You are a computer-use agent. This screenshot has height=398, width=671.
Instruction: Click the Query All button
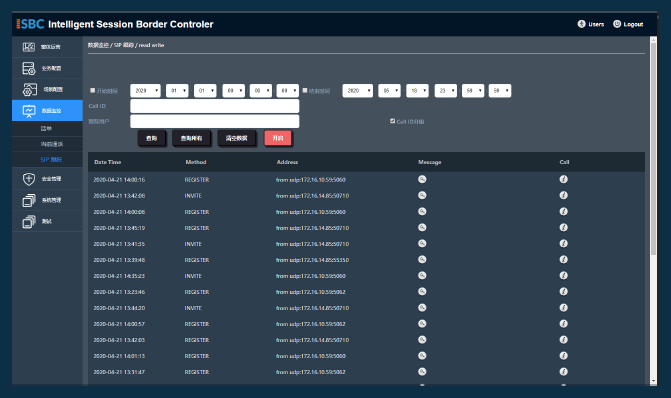coord(191,138)
